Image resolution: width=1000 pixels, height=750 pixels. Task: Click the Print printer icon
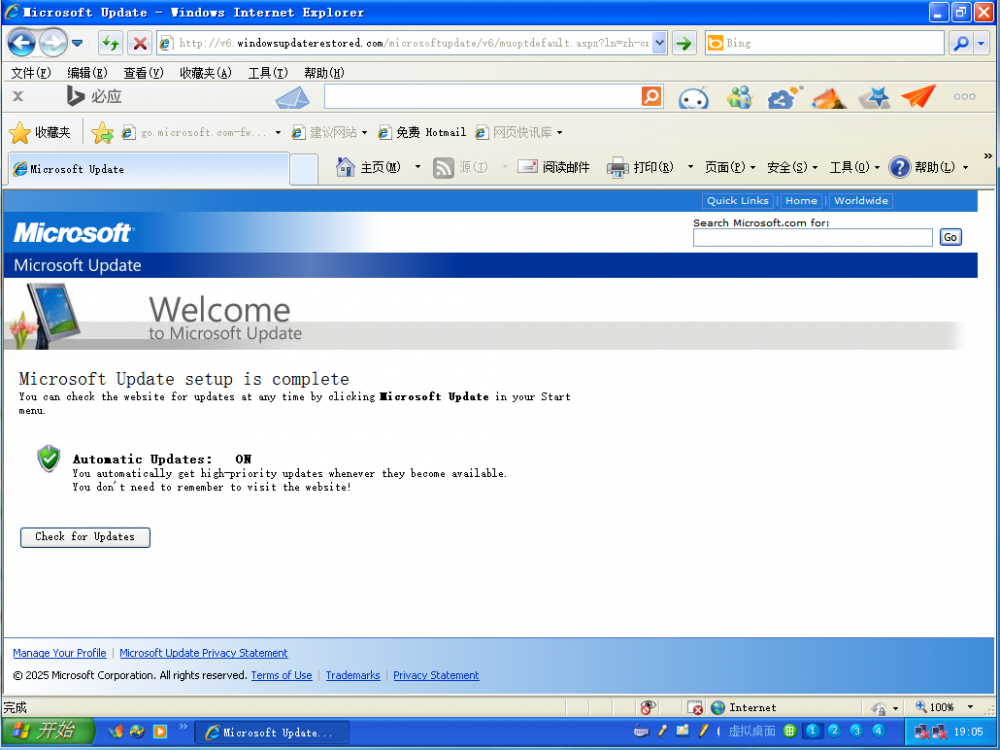coord(618,167)
